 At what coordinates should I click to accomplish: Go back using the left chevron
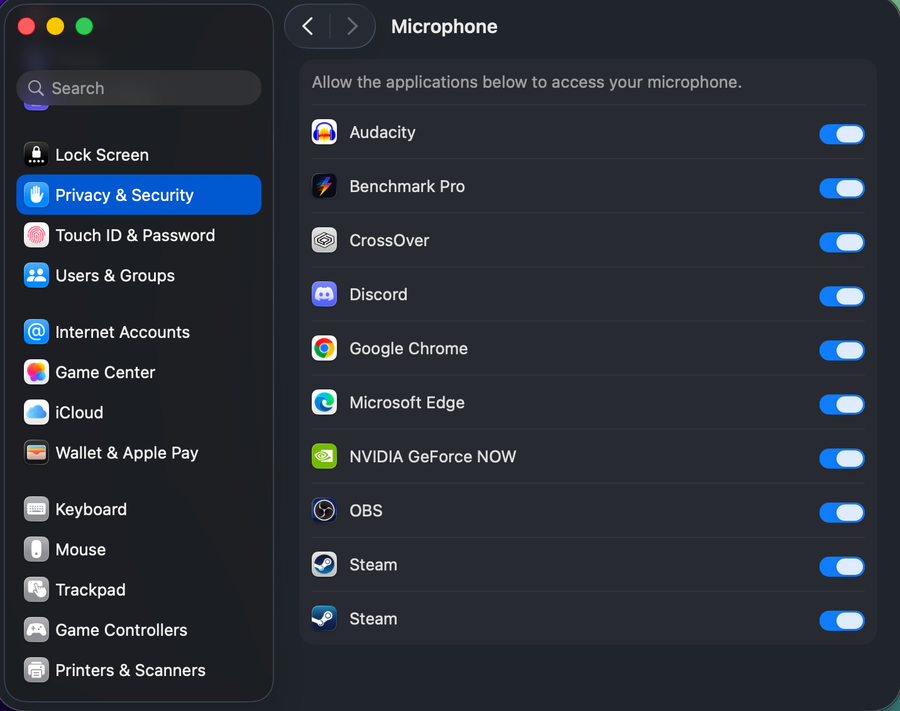(308, 26)
